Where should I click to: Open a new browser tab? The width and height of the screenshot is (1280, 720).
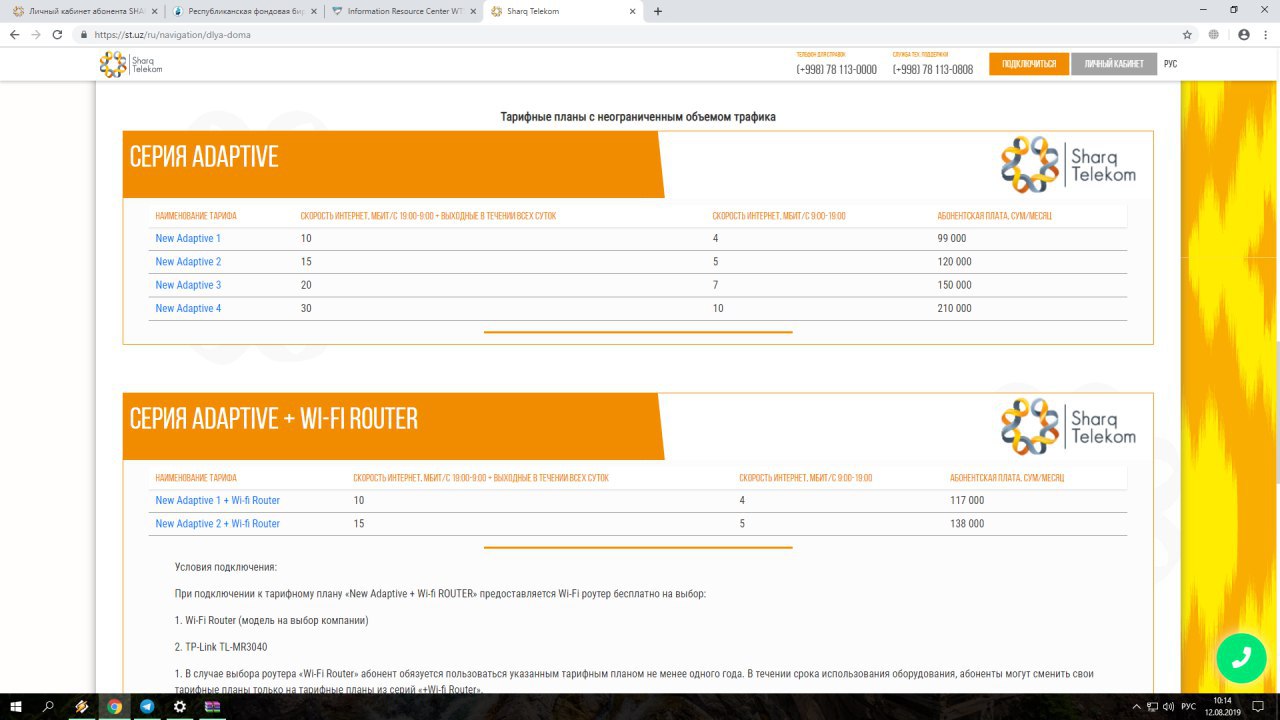658,11
